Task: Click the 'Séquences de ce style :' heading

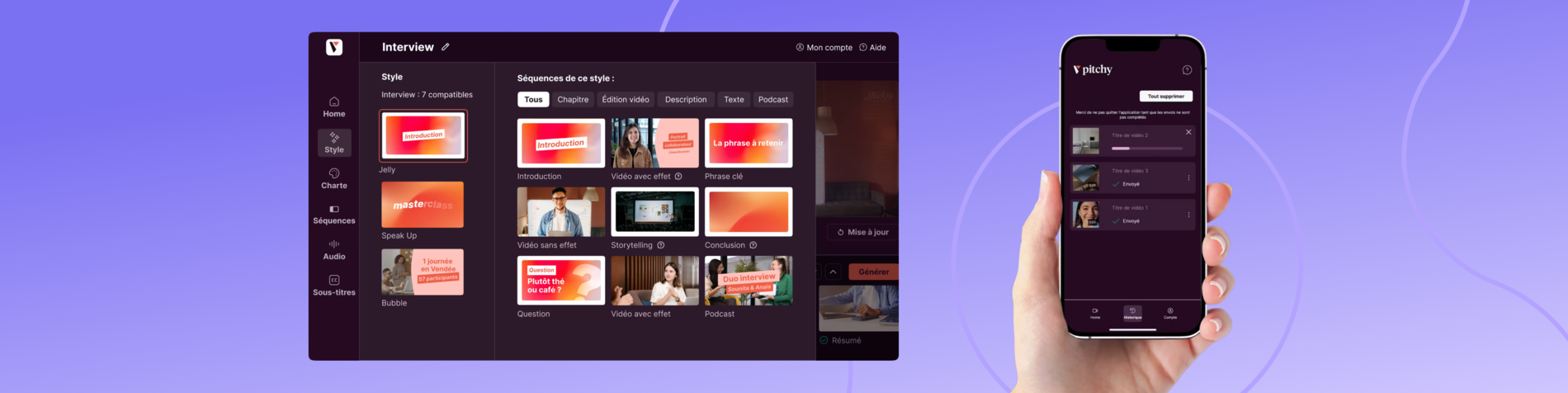Action: click(565, 78)
